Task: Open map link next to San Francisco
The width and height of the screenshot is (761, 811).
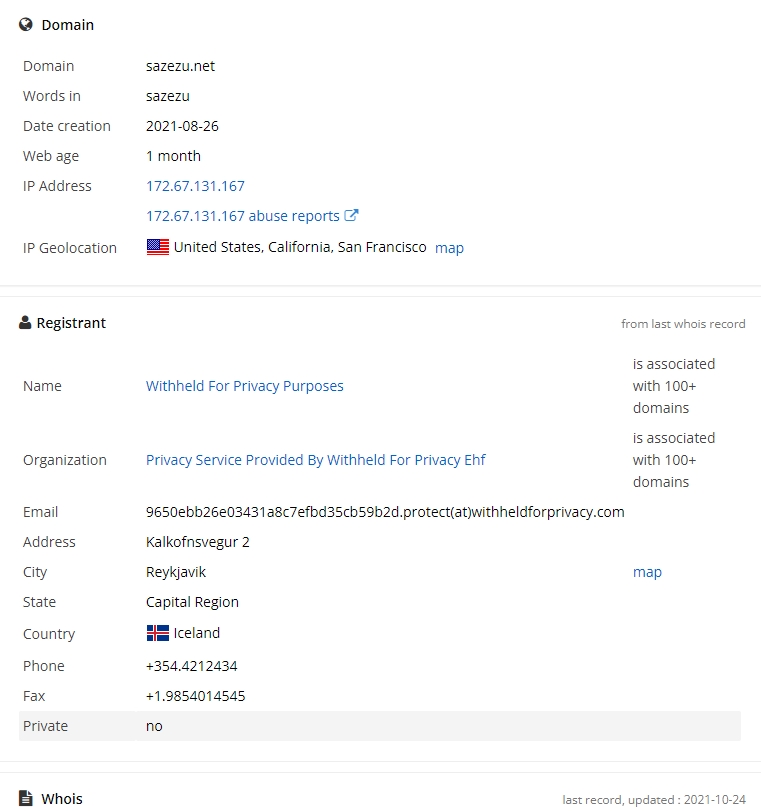Action: [449, 248]
